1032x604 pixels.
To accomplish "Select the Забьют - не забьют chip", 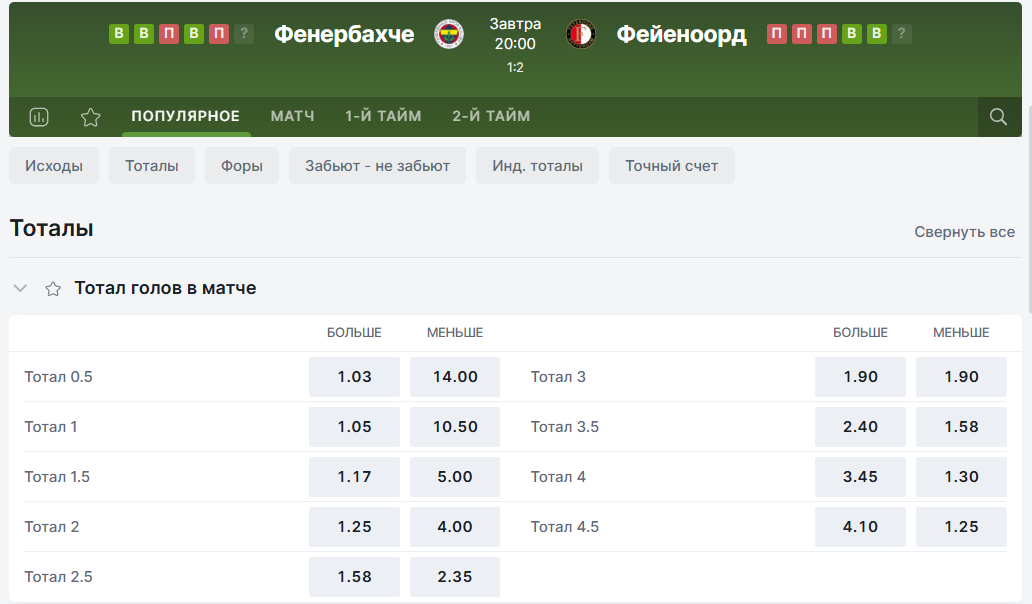I will (x=377, y=166).
